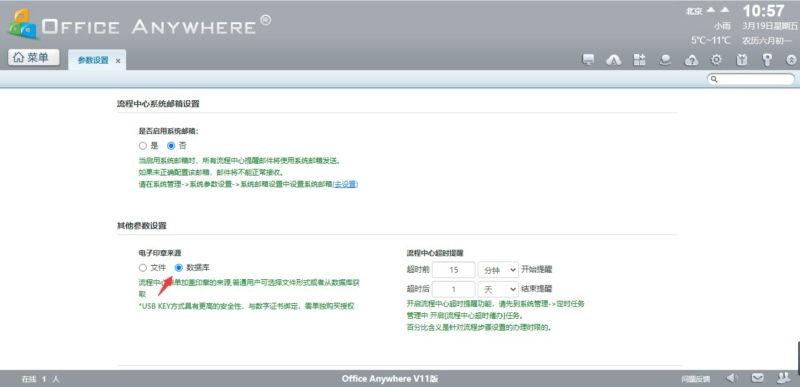Screen dimensions: 800x387
Task: Open the gear settings icon
Action: point(716,60)
